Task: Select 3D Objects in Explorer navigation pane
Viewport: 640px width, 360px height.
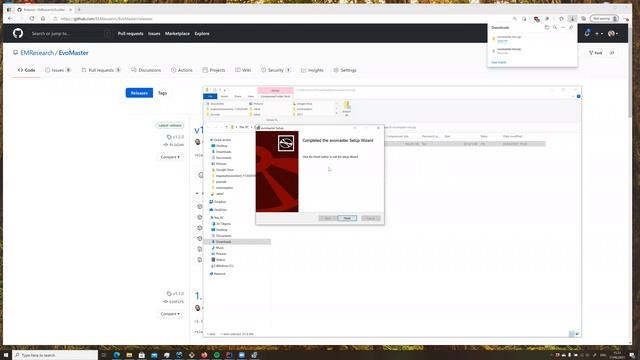Action: (x=221, y=224)
